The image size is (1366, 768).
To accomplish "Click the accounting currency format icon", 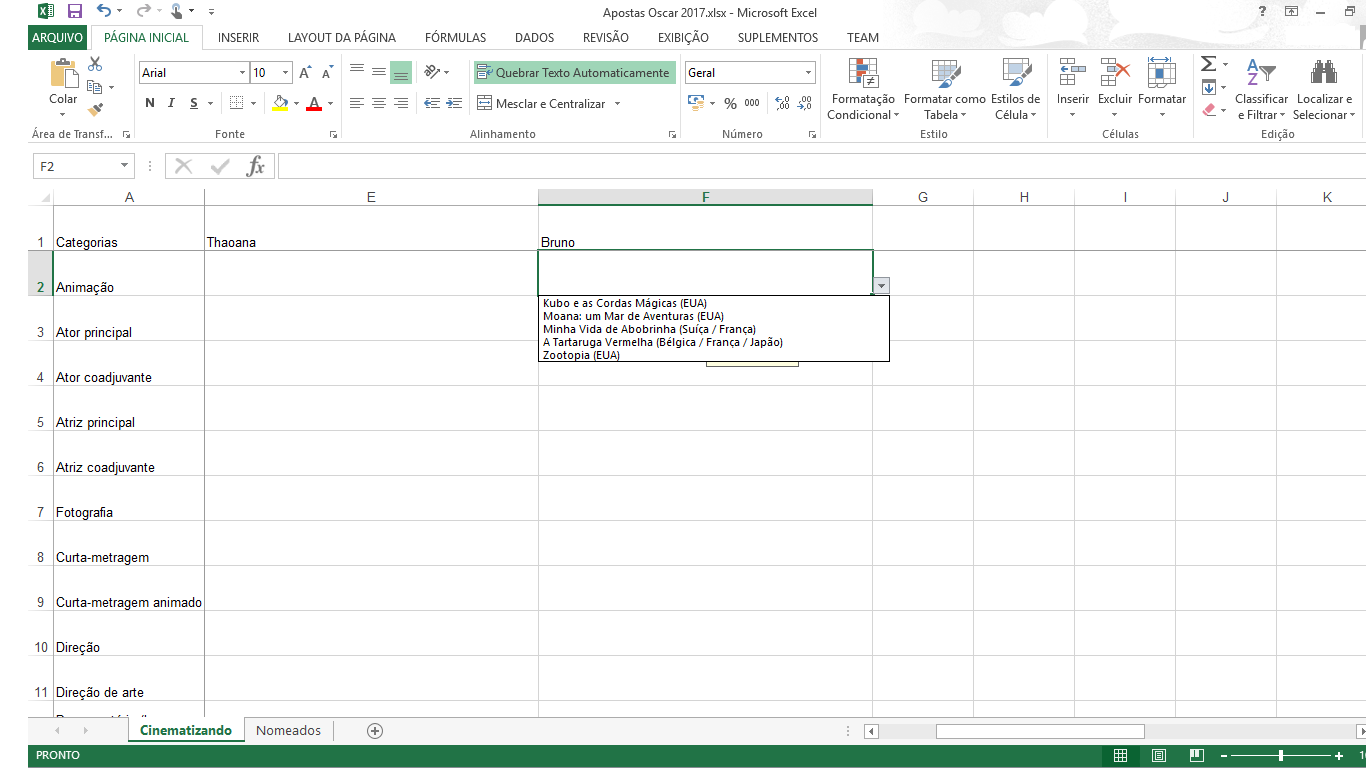I will 696,103.
